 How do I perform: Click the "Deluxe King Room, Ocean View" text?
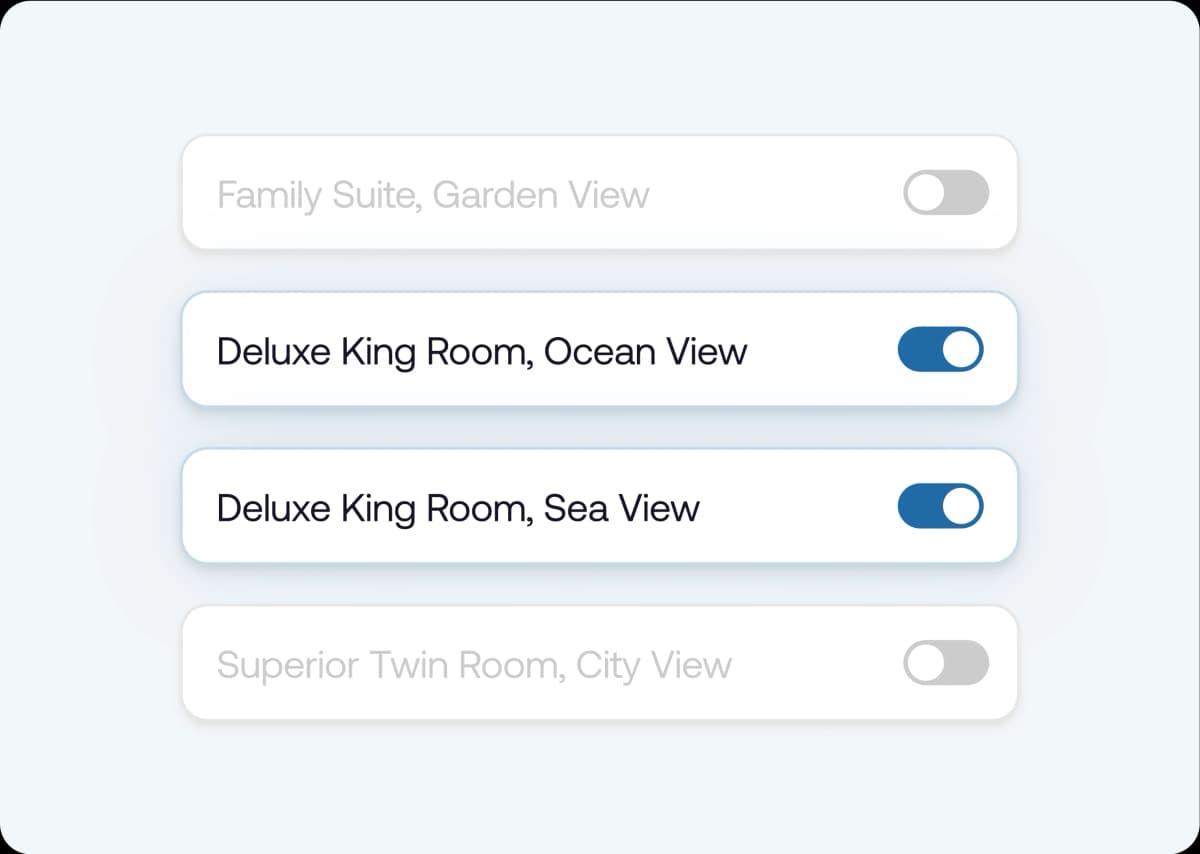pyautogui.click(x=481, y=351)
